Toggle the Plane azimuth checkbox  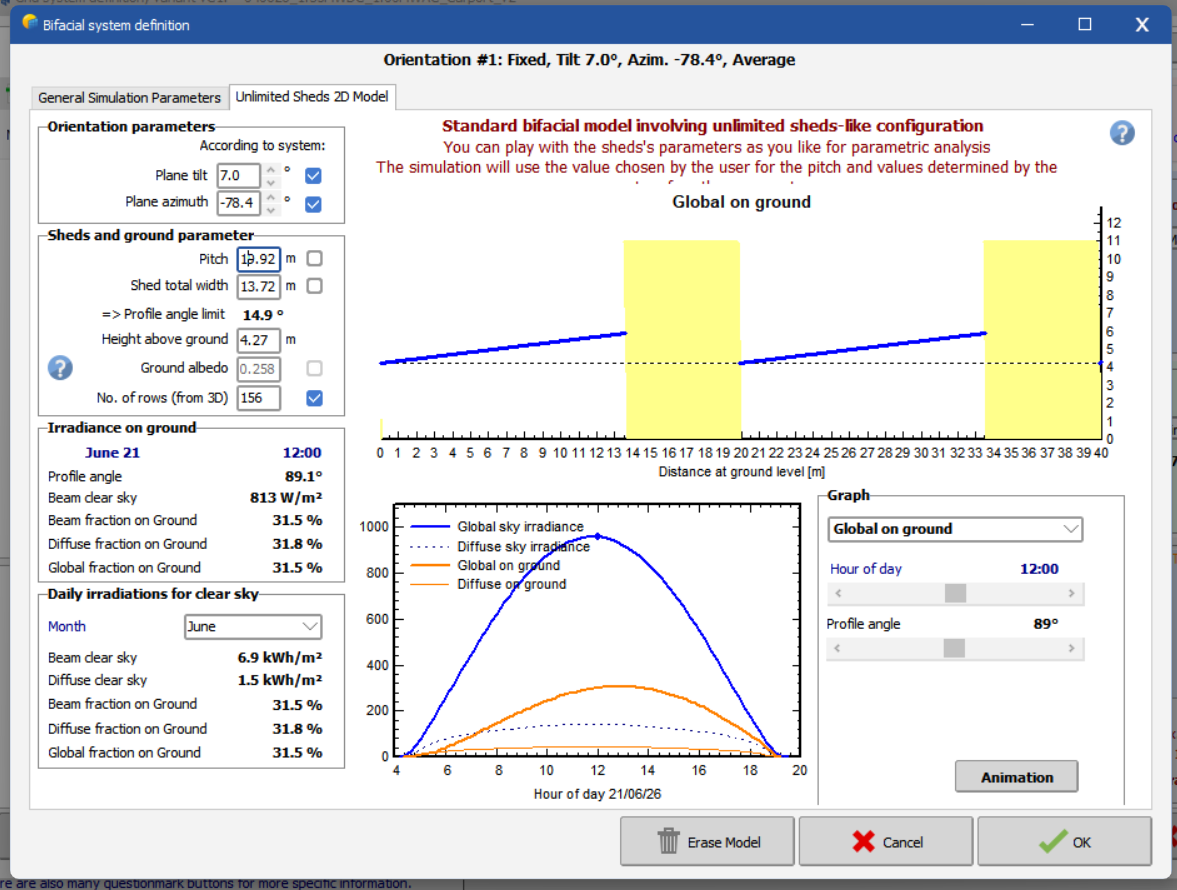point(314,204)
